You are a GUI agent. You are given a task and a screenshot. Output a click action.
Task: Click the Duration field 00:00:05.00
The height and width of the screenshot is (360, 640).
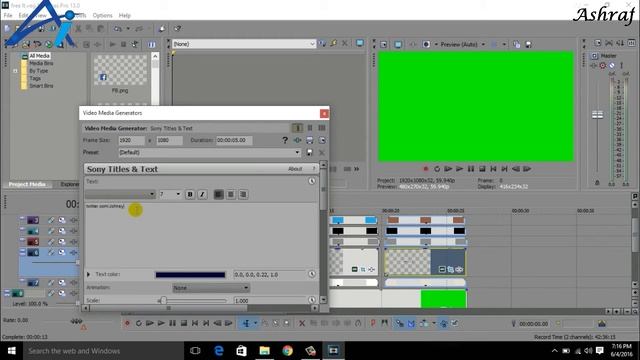tap(234, 140)
